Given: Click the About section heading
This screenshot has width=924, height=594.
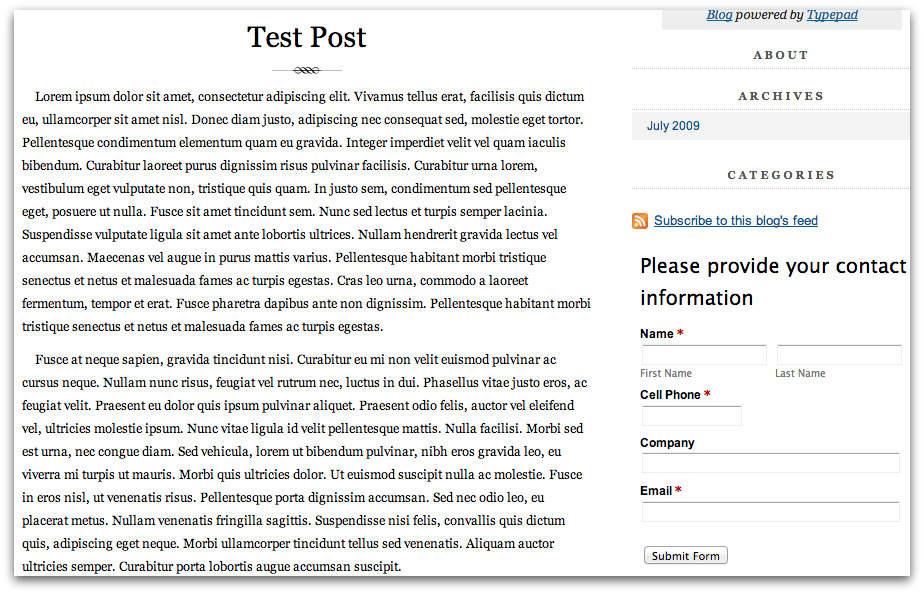Looking at the screenshot, I should pos(781,55).
